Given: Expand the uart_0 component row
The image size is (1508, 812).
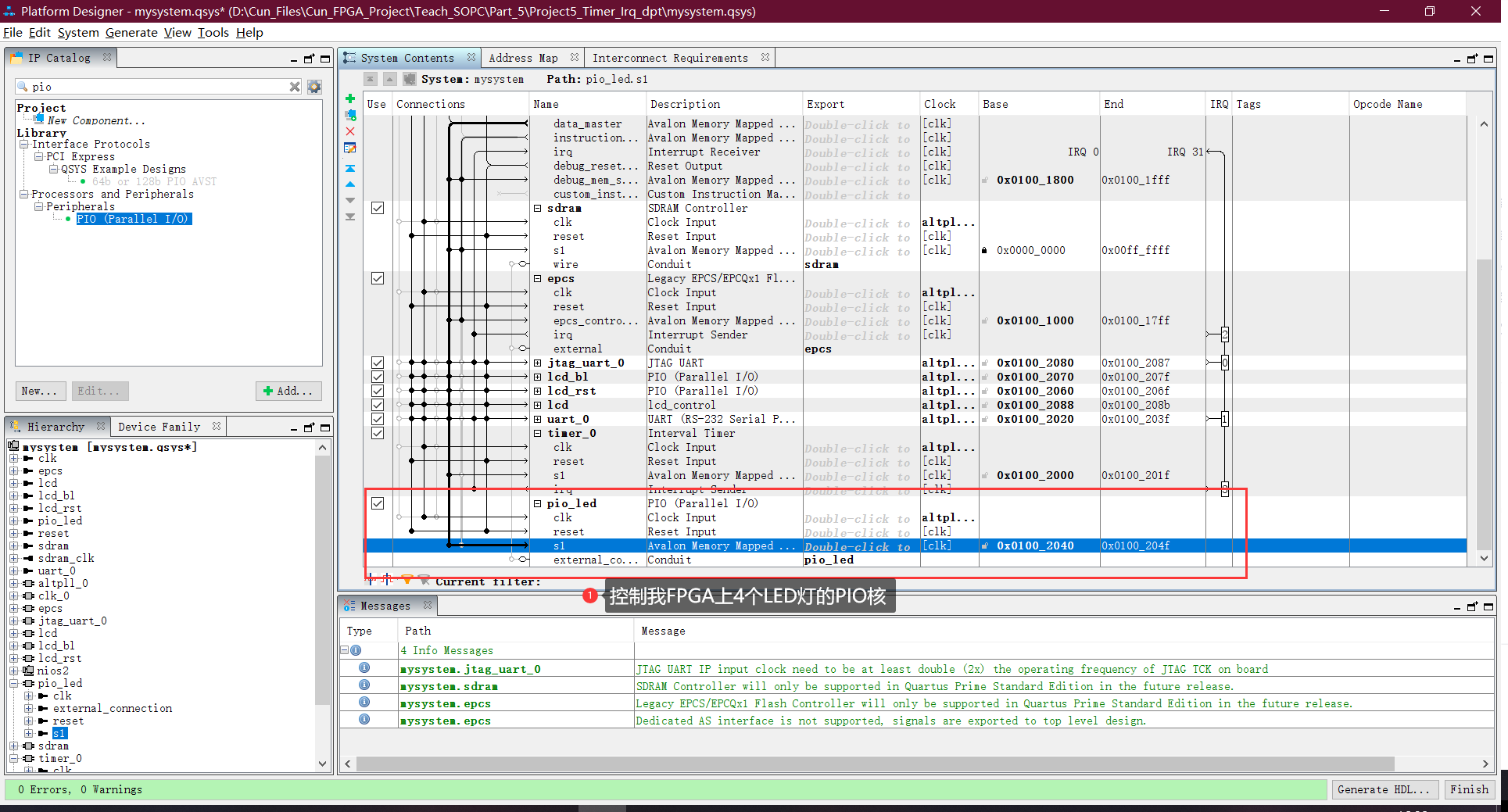Looking at the screenshot, I should [x=538, y=420].
